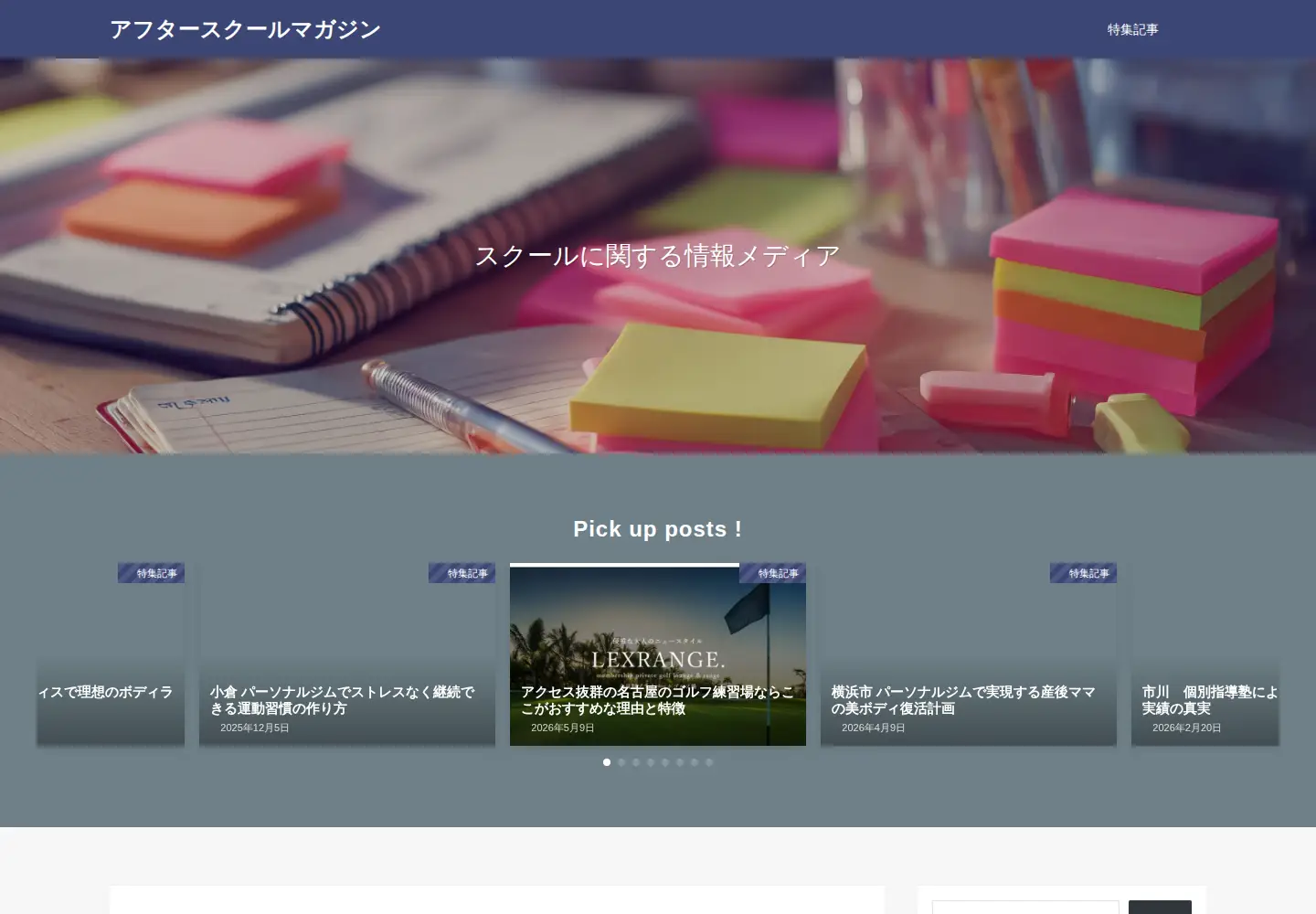Open the 特集記事 menu in the header

[1132, 29]
